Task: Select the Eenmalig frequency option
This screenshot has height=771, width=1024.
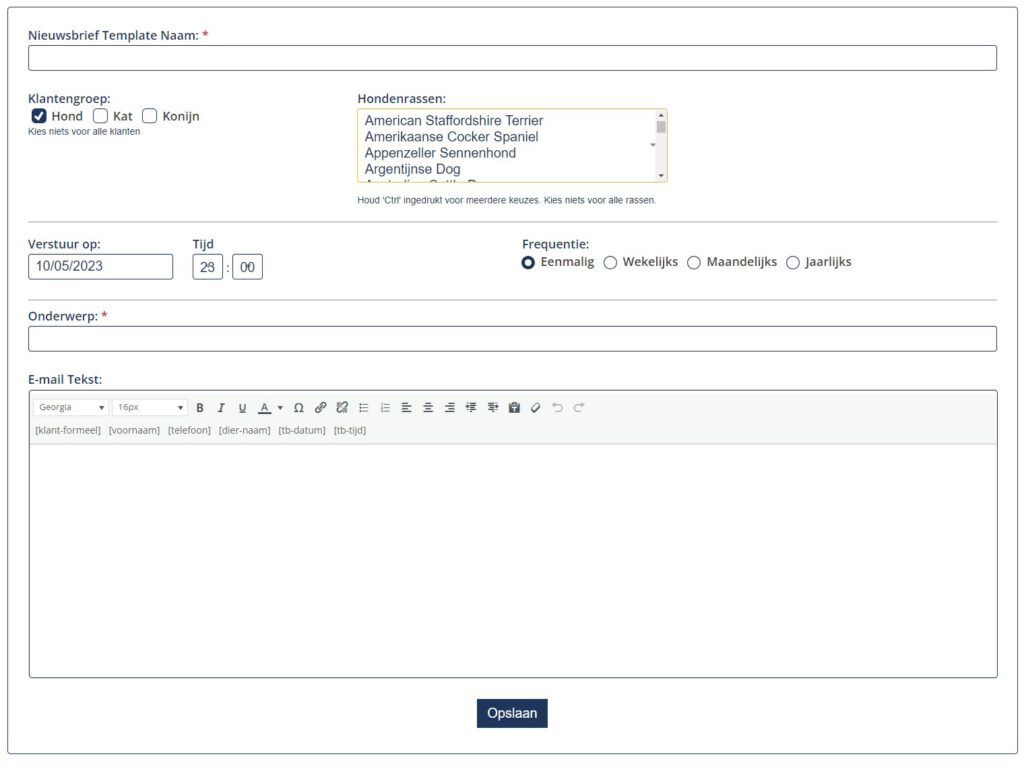Action: (x=528, y=262)
